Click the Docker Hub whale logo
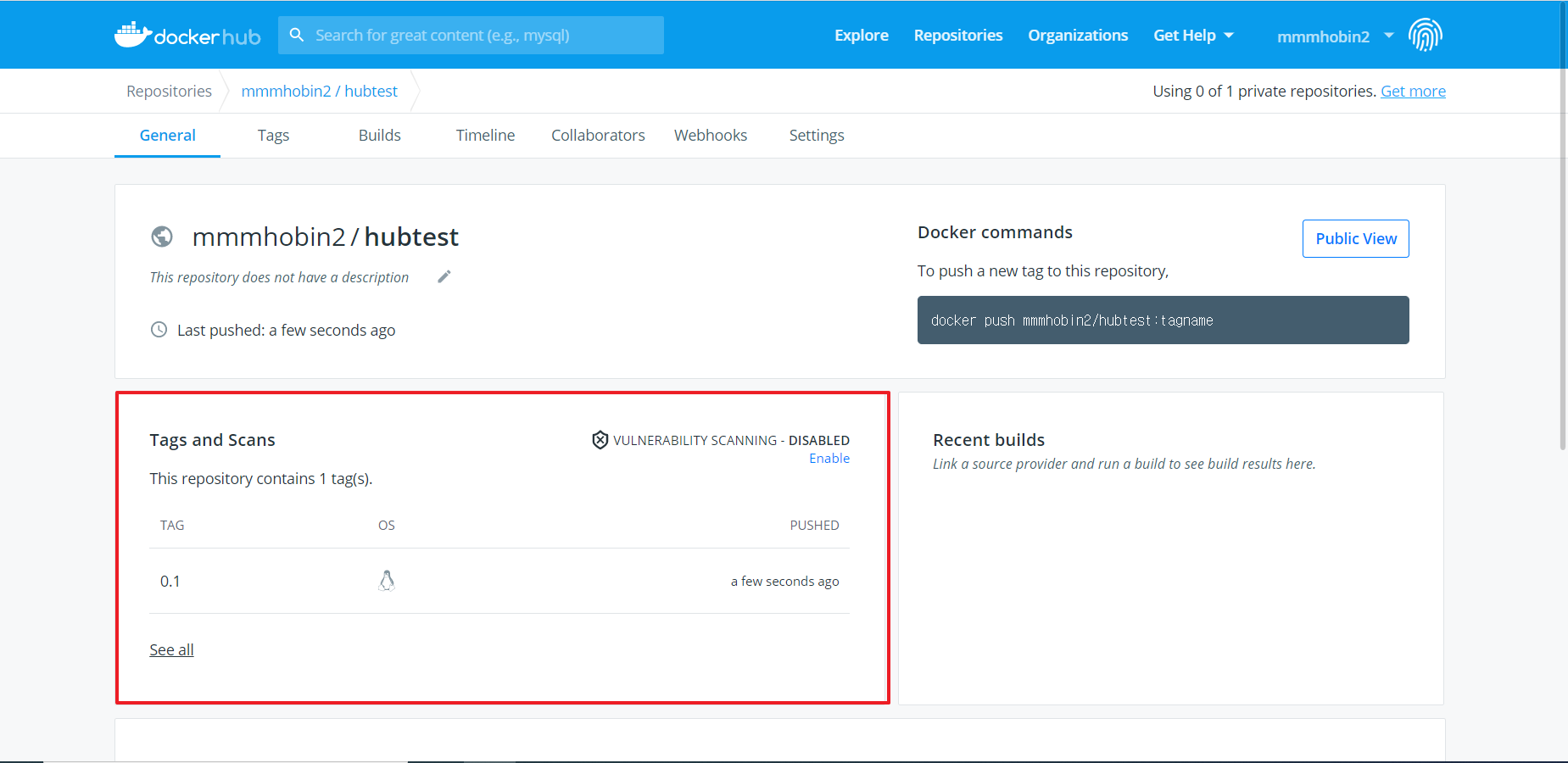This screenshot has height=763, width=1568. 187,35
